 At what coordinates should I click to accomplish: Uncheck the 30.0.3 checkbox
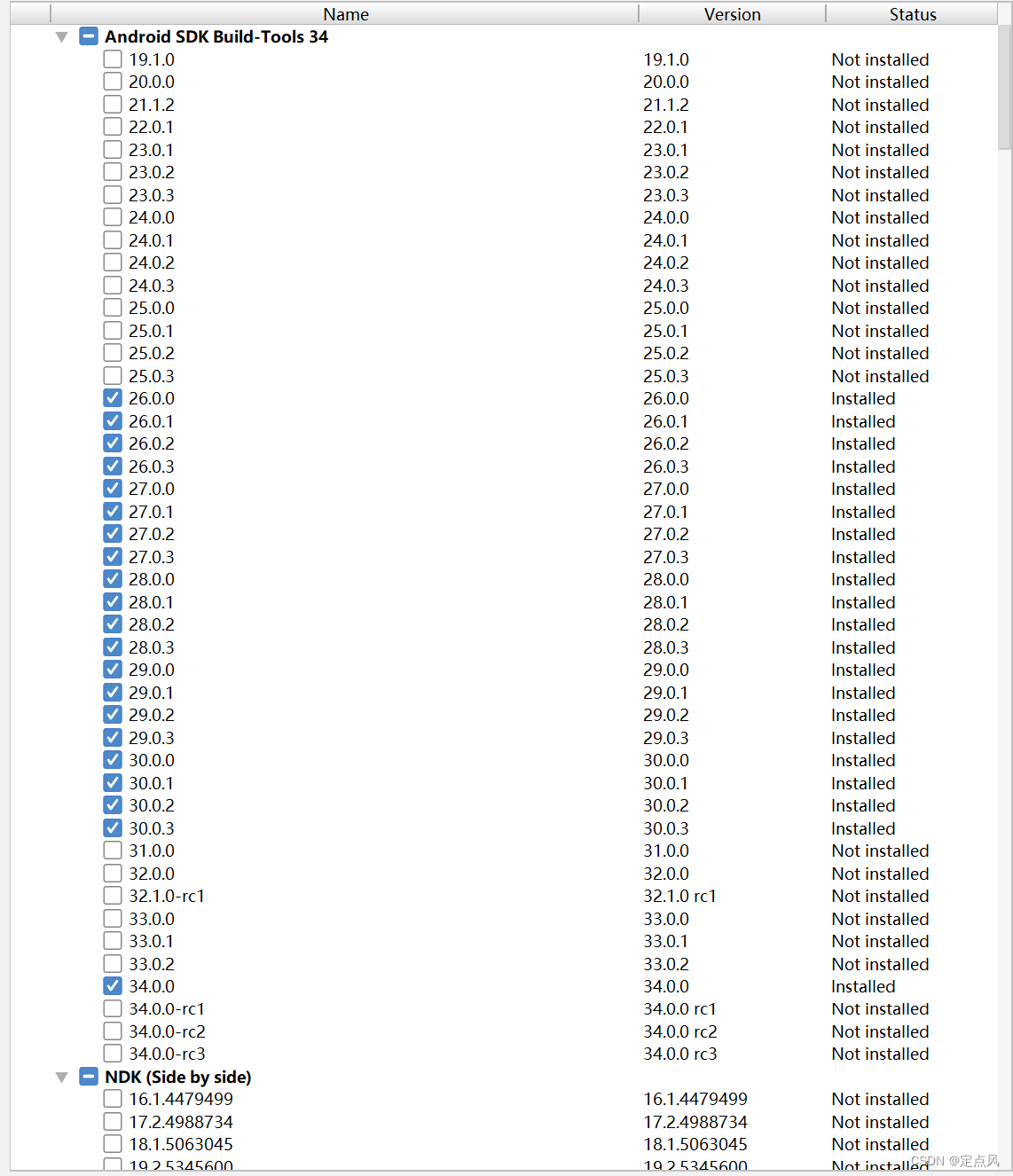tap(113, 828)
